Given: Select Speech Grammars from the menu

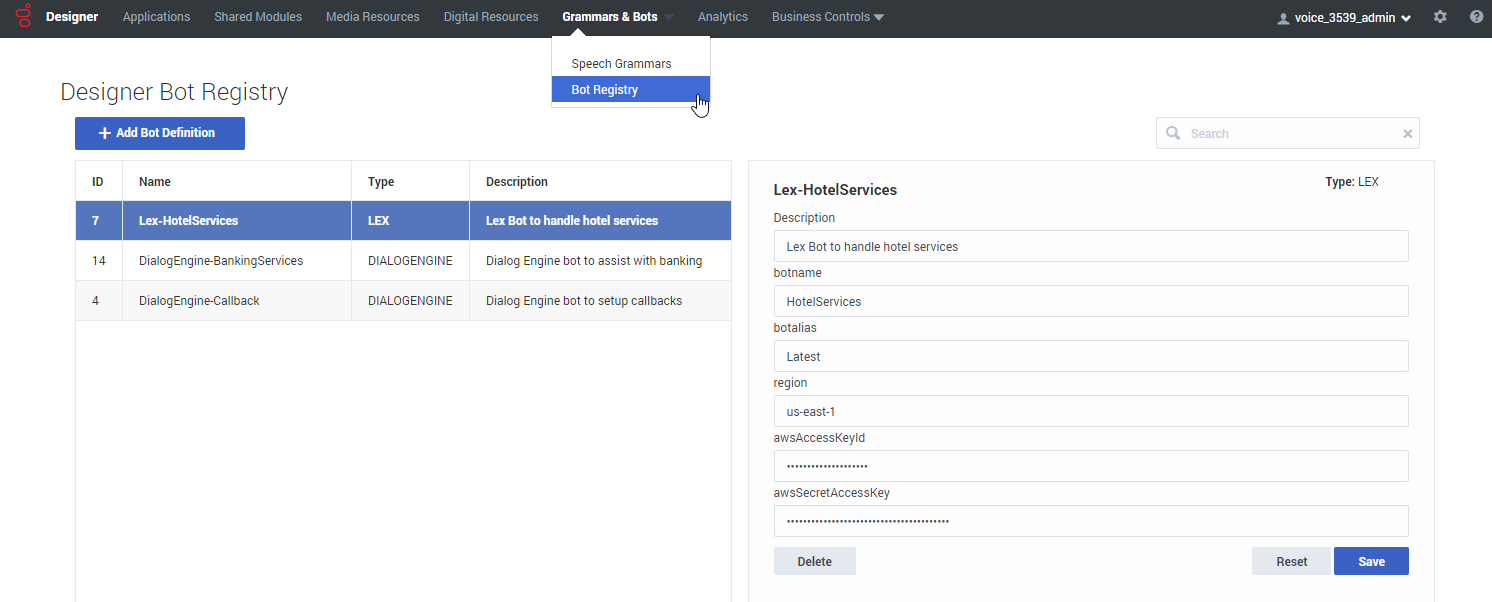Looking at the screenshot, I should click(x=621, y=64).
